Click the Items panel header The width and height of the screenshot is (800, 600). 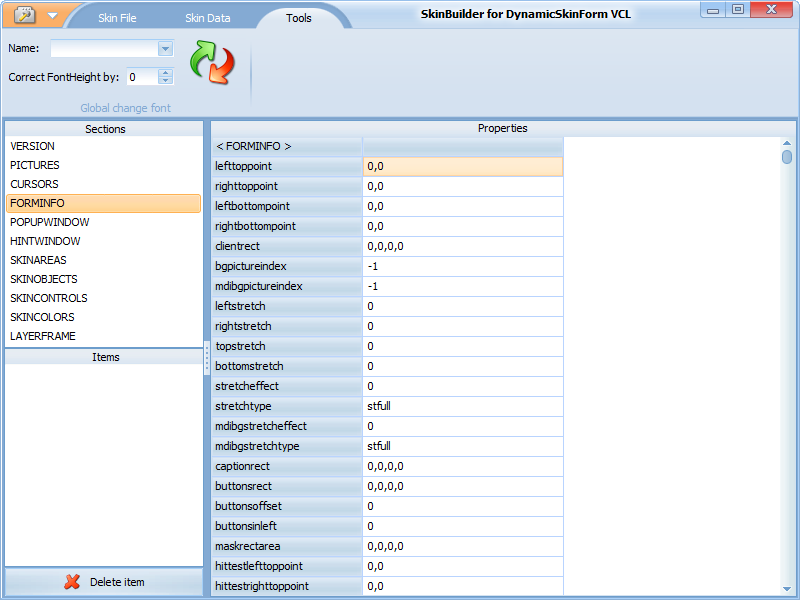[104, 357]
